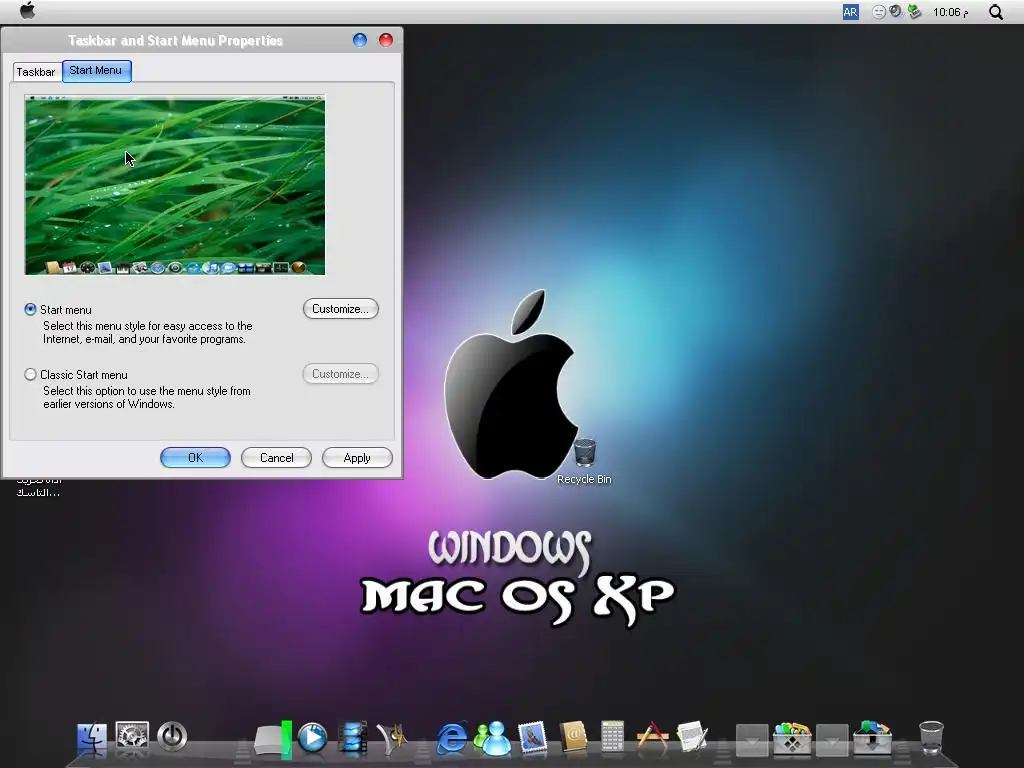Image resolution: width=1024 pixels, height=768 pixels.
Task: Open the Recycle Bin desktop icon
Action: click(x=584, y=462)
